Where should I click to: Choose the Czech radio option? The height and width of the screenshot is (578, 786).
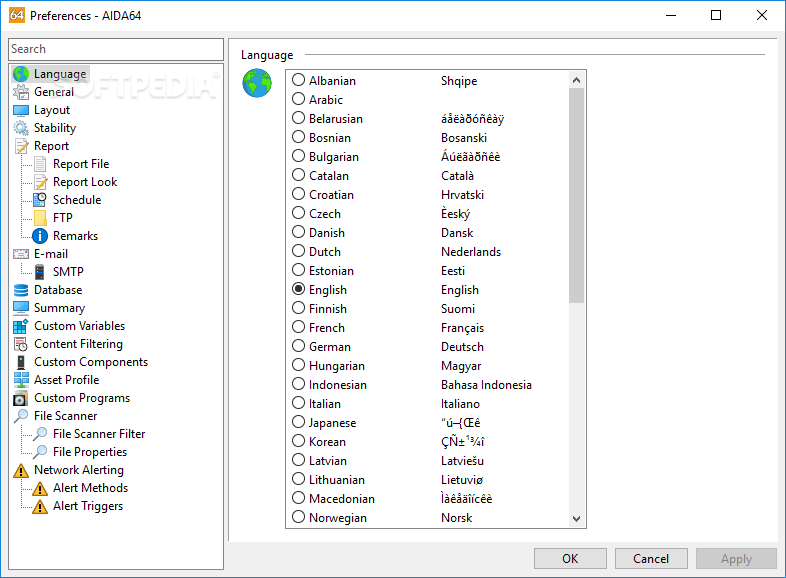point(299,213)
